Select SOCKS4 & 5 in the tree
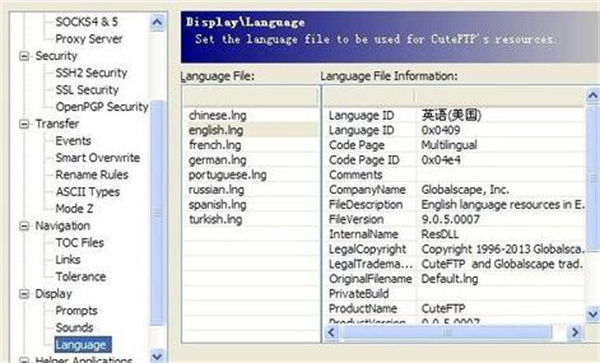 coord(87,22)
